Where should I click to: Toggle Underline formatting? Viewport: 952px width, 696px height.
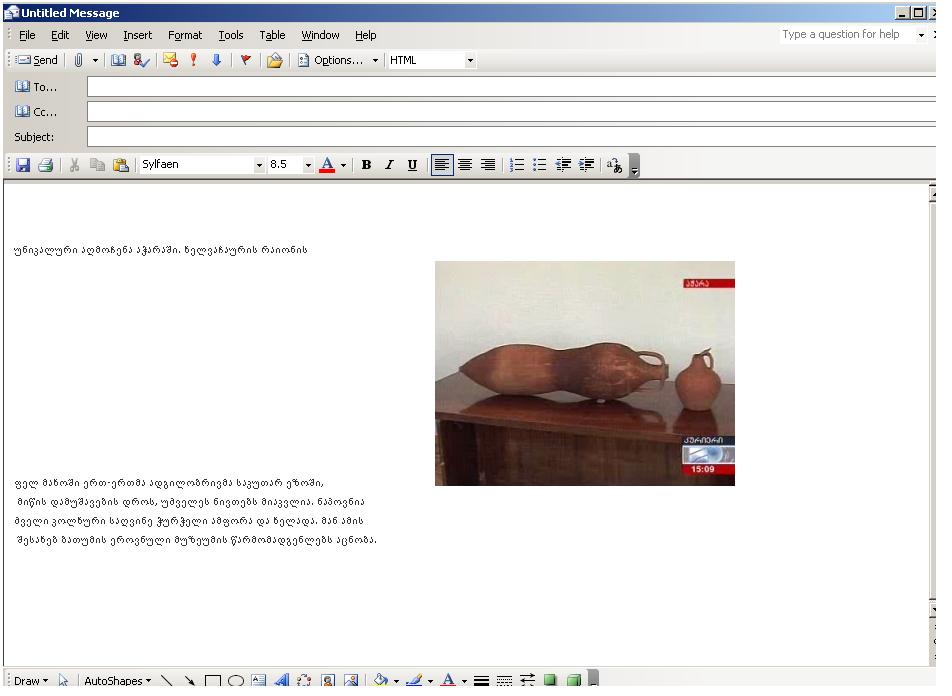[x=412, y=165]
